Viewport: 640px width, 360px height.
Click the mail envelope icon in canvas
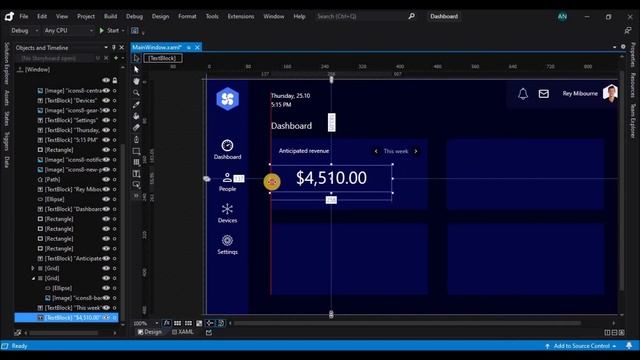[x=544, y=94]
